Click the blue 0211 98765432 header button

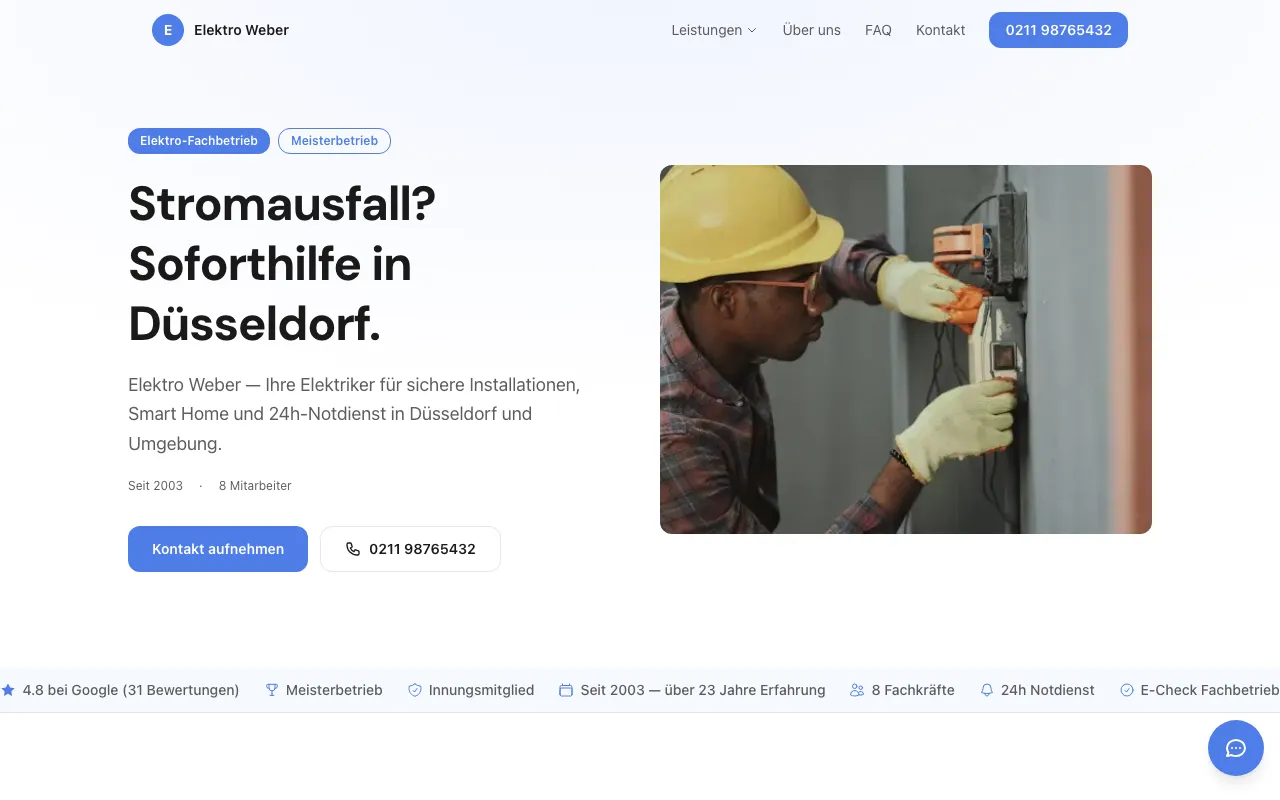pyautogui.click(x=1058, y=30)
